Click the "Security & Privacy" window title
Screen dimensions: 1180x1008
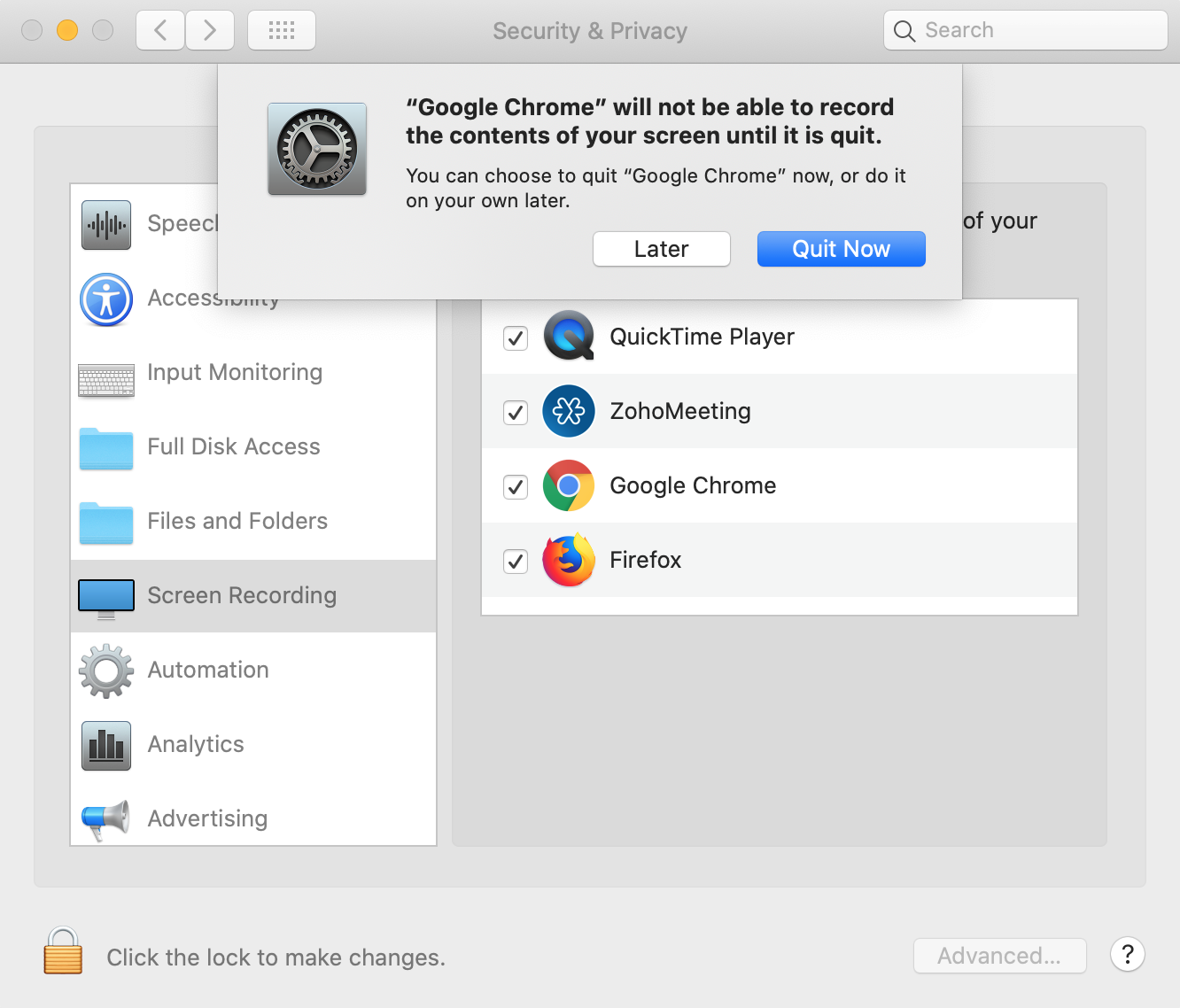pyautogui.click(x=590, y=31)
